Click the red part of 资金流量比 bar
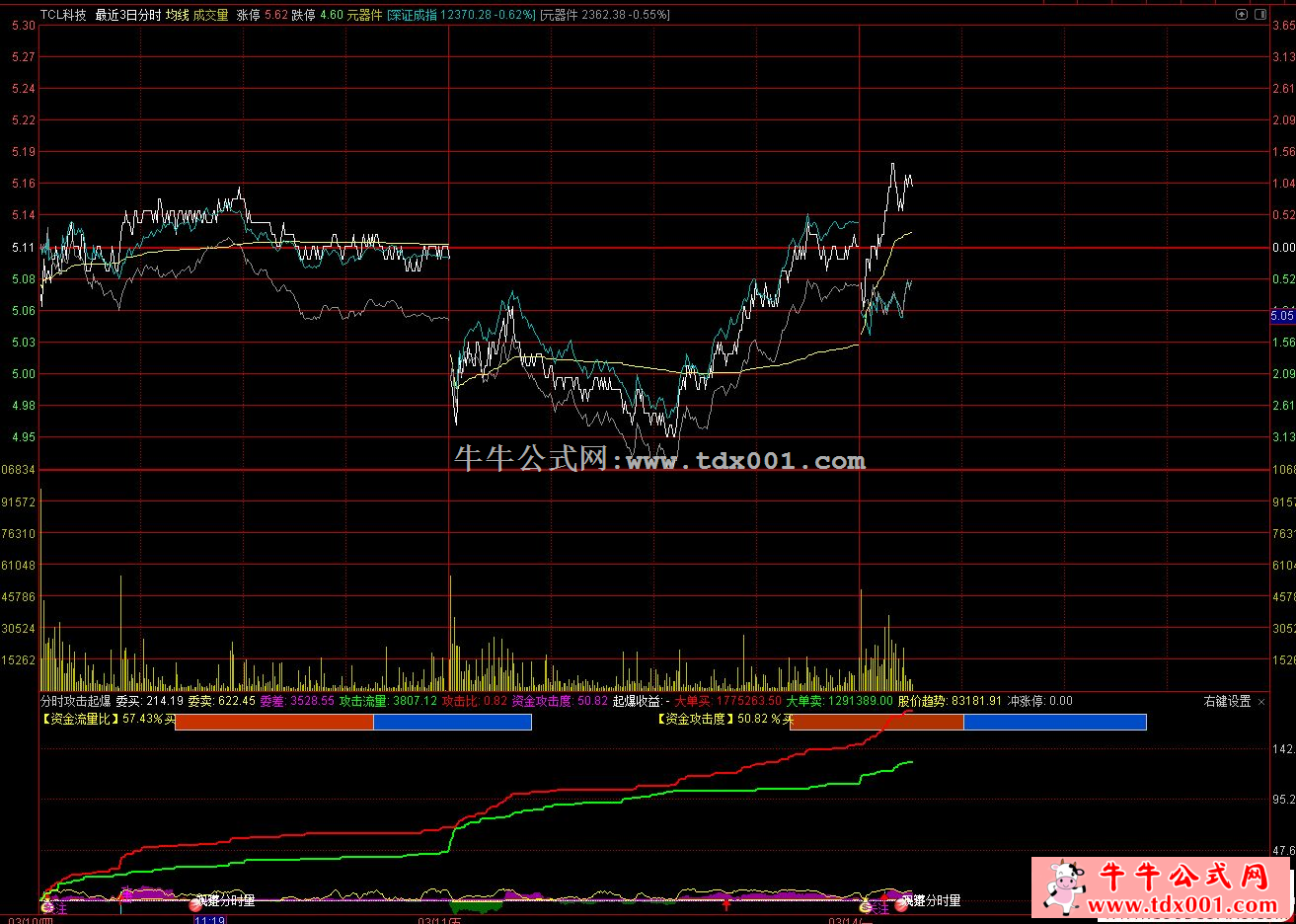This screenshot has height=924, width=1296. (x=274, y=723)
